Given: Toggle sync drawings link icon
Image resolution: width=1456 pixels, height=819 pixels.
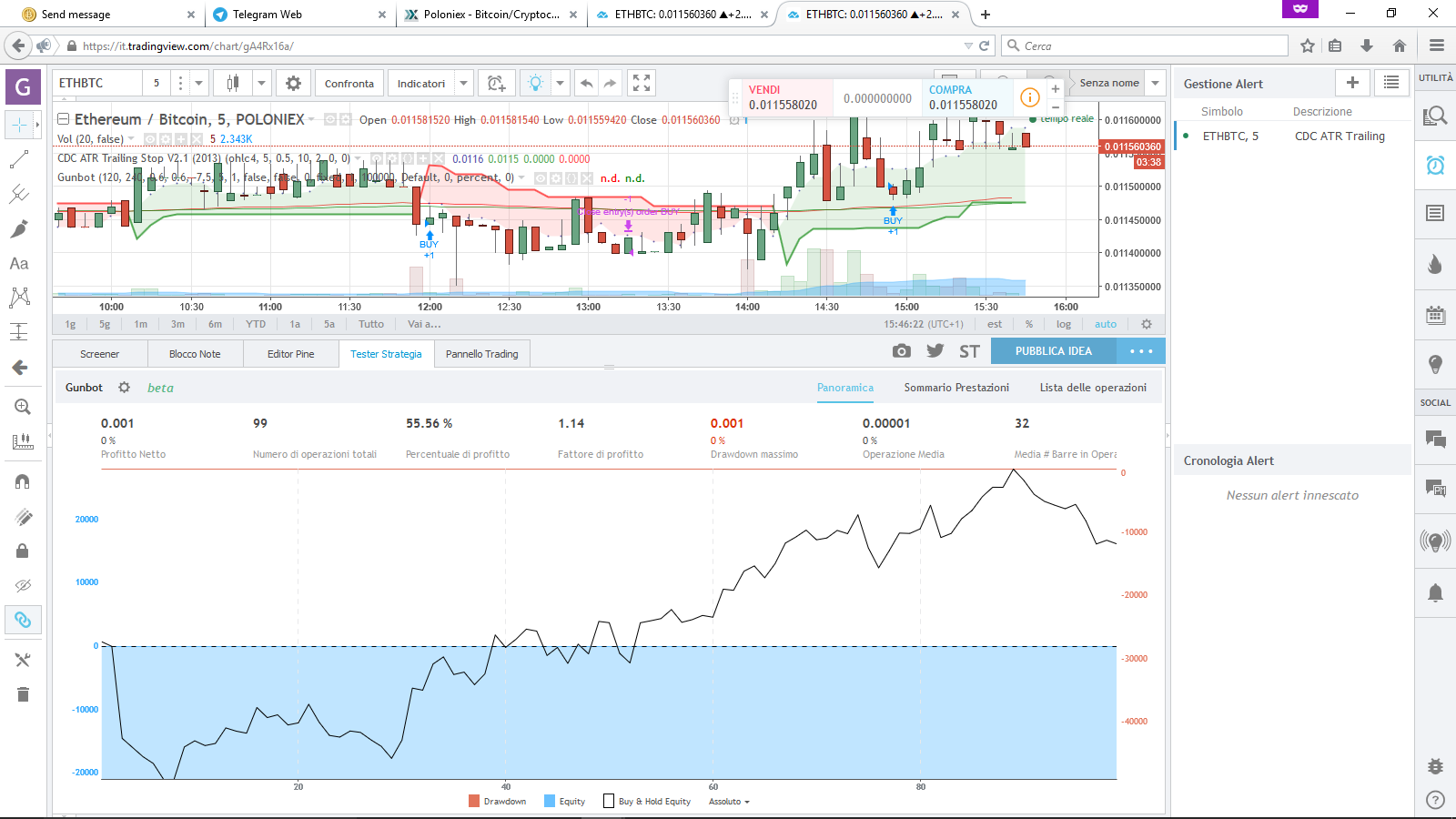Looking at the screenshot, I should click(23, 620).
